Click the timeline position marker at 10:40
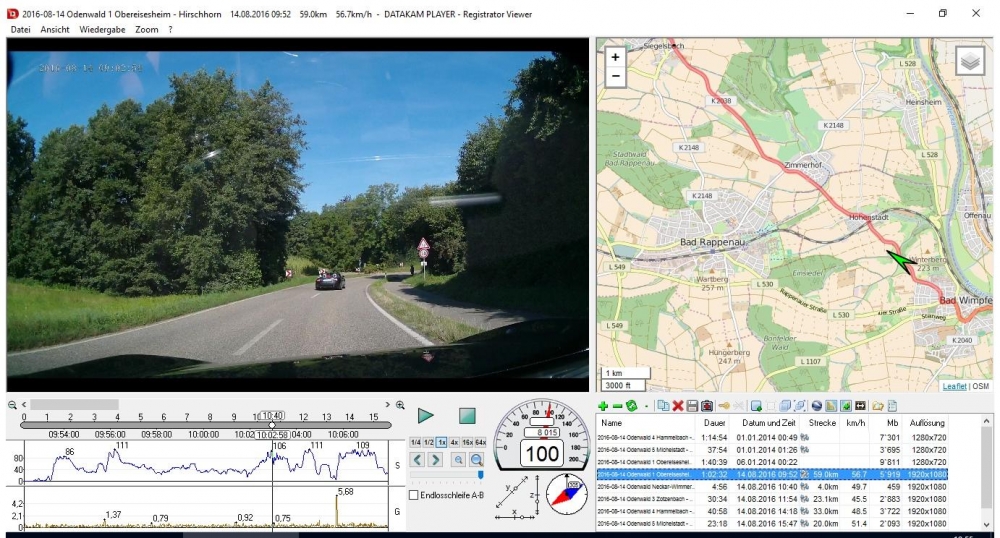1000x538 pixels. tap(272, 424)
